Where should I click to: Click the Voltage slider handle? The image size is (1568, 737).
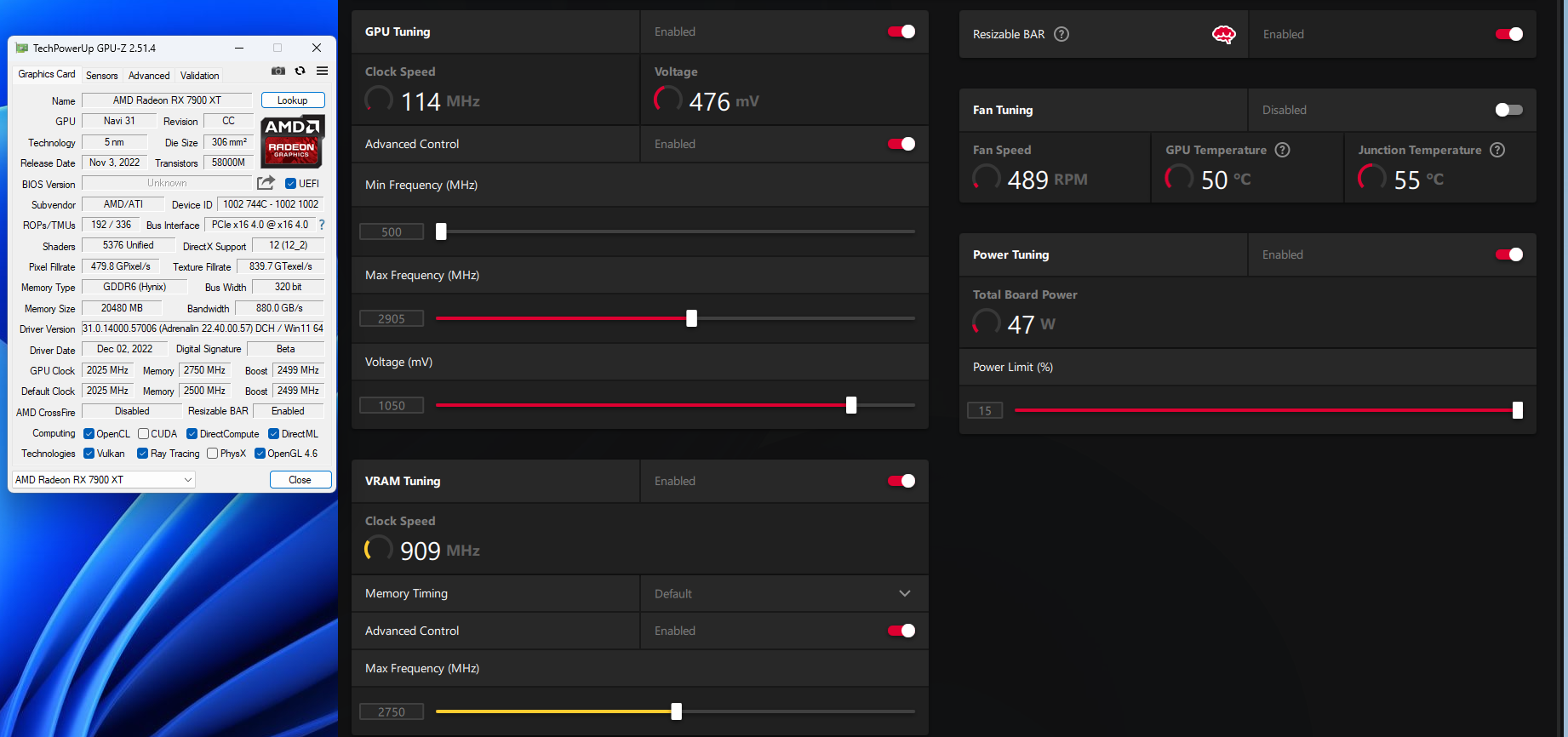[851, 405]
